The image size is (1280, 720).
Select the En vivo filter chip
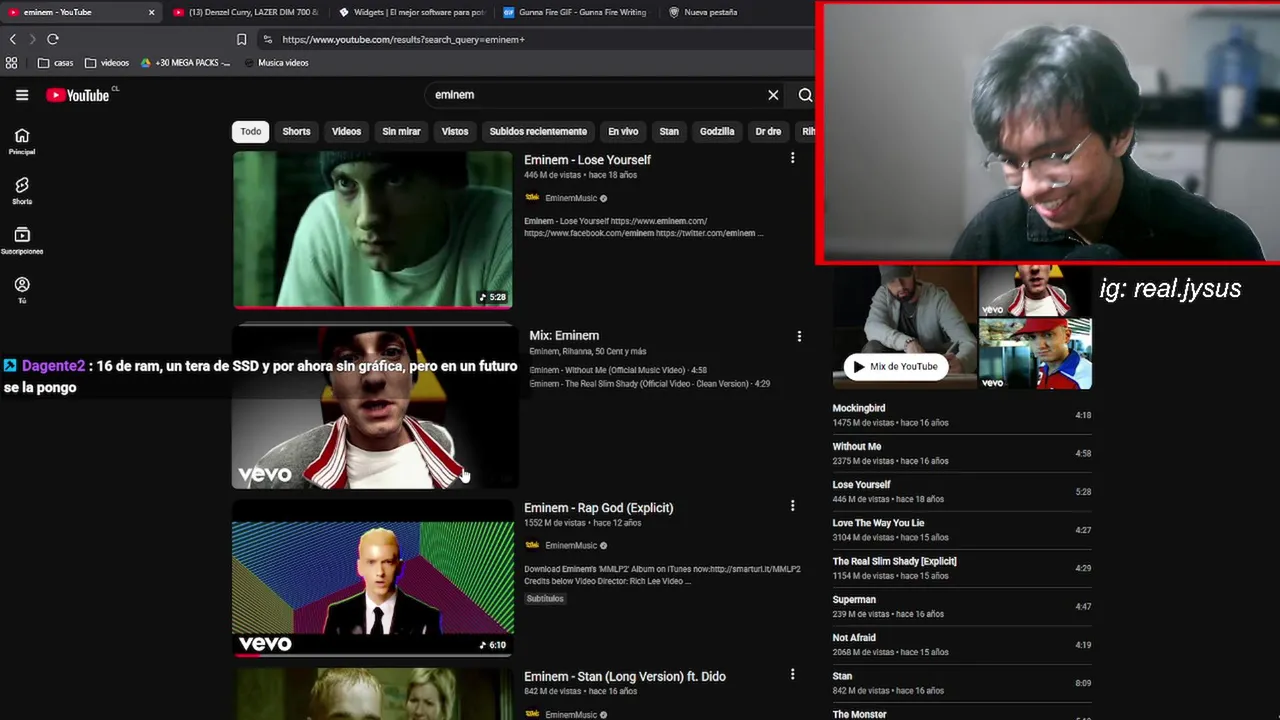tap(623, 131)
